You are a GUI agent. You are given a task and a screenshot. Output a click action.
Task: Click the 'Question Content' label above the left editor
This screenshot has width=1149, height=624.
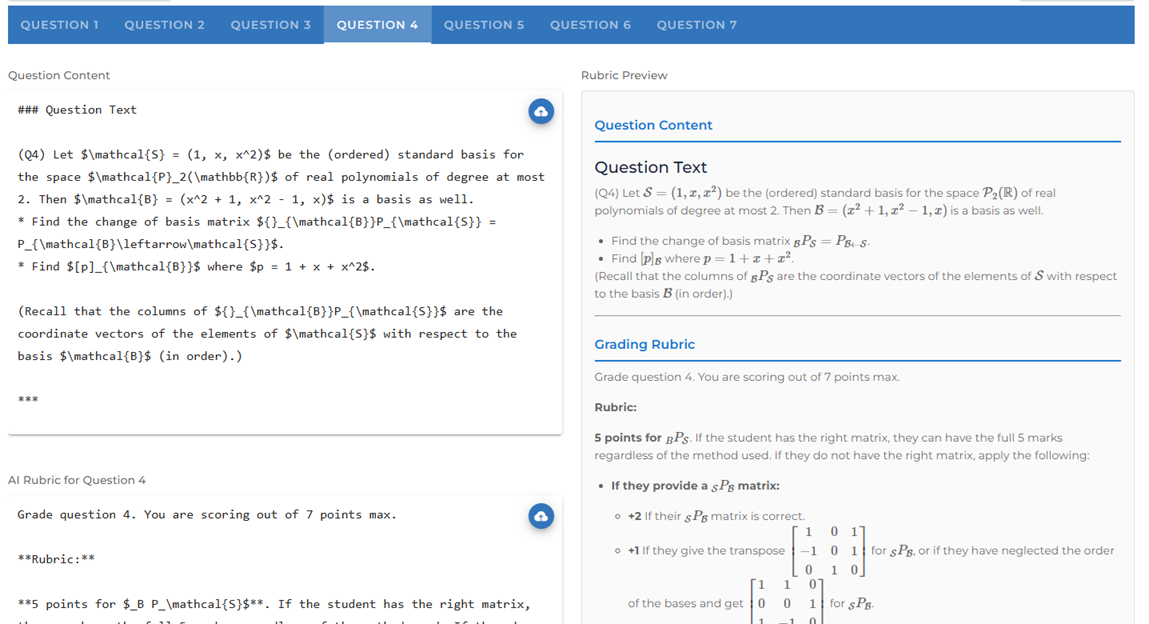coord(59,75)
